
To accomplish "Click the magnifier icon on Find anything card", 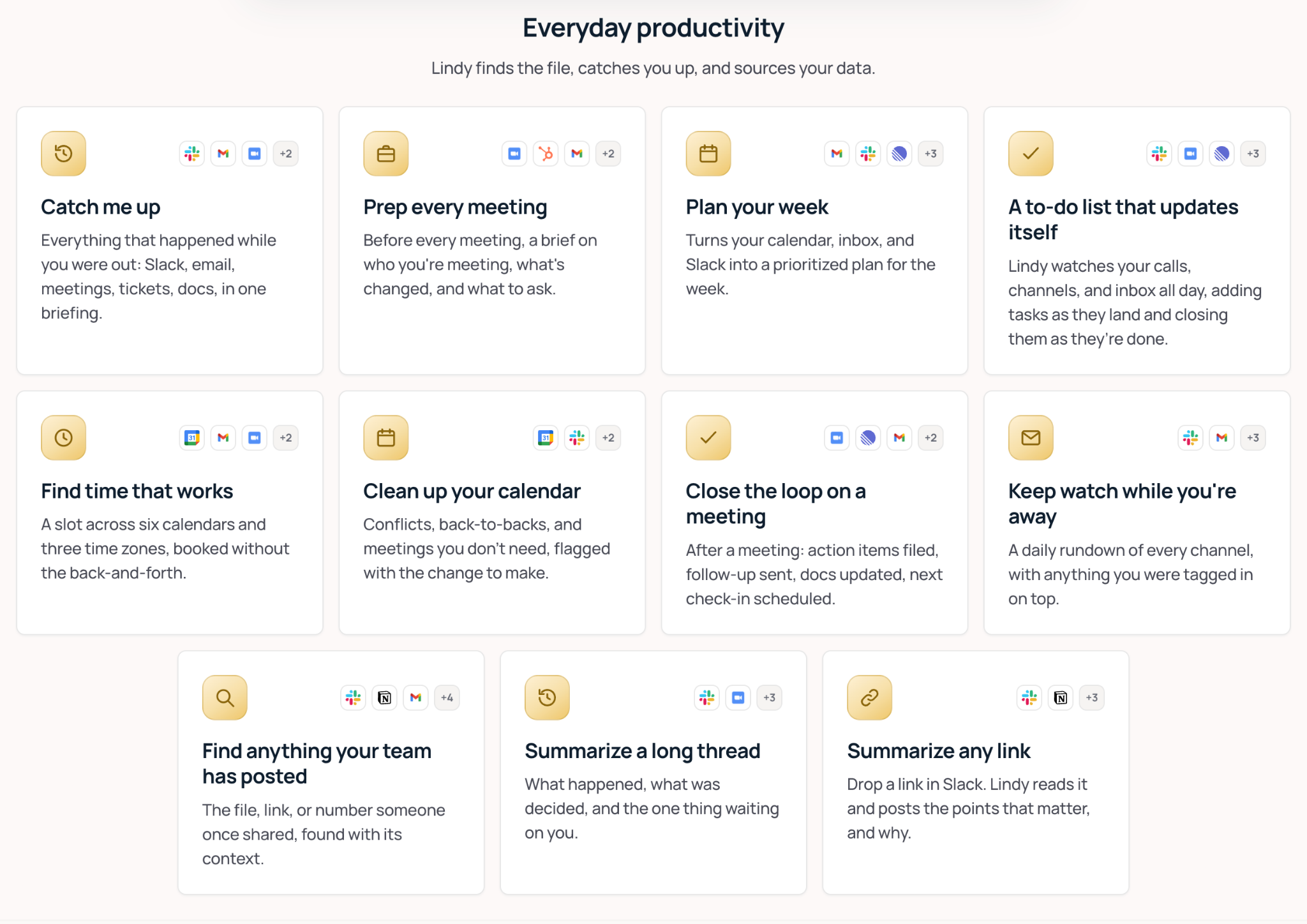I will 225,697.
